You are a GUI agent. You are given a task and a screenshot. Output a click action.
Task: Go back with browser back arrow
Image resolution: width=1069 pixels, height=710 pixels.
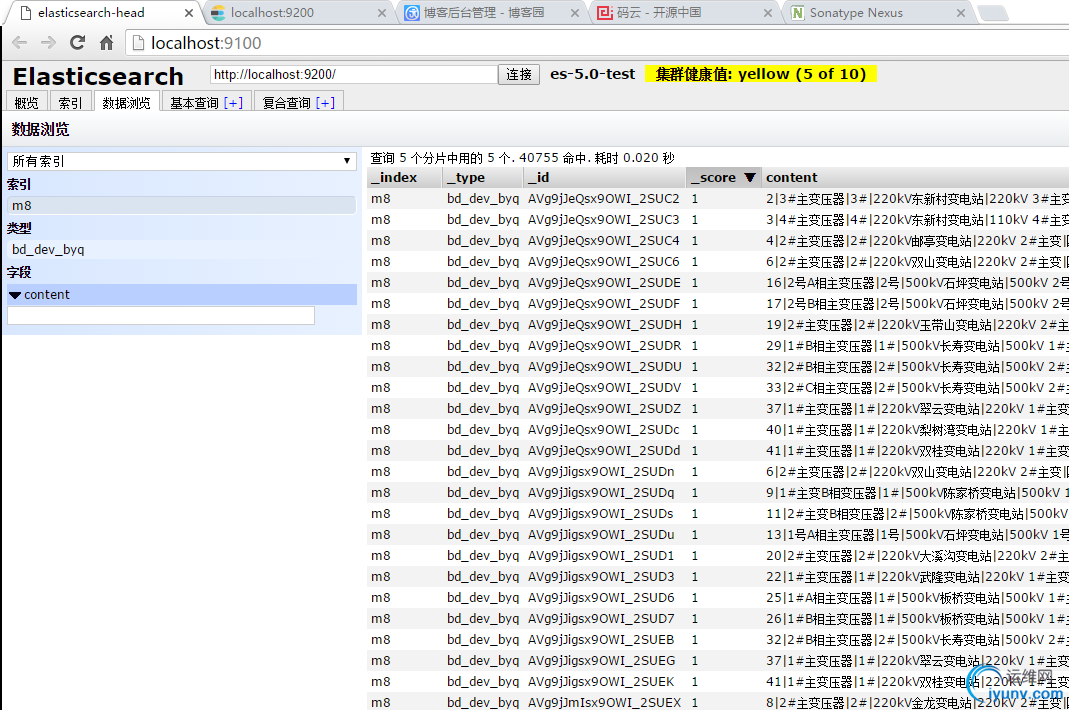pyautogui.click(x=20, y=43)
